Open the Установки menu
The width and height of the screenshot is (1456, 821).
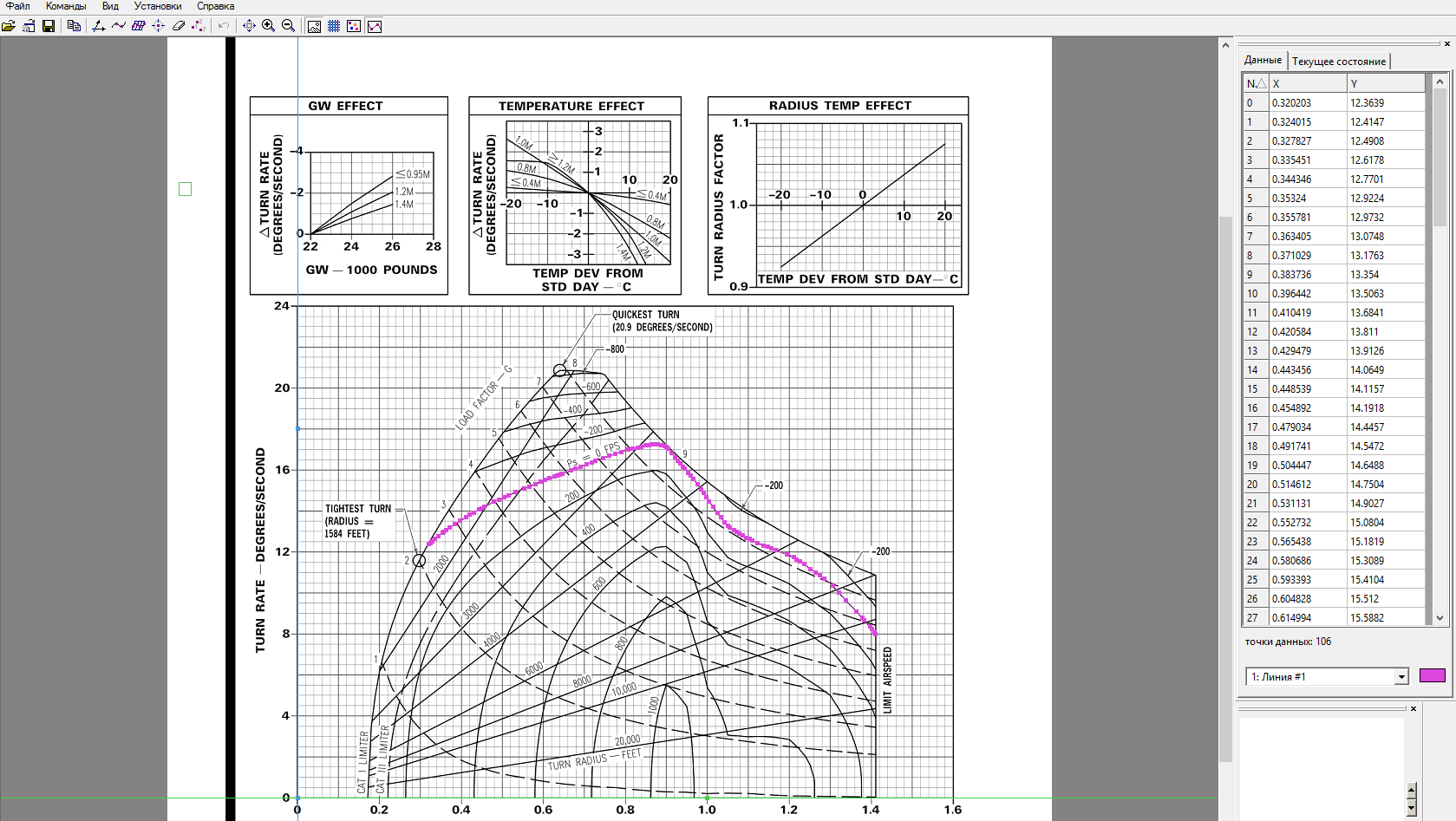click(158, 6)
